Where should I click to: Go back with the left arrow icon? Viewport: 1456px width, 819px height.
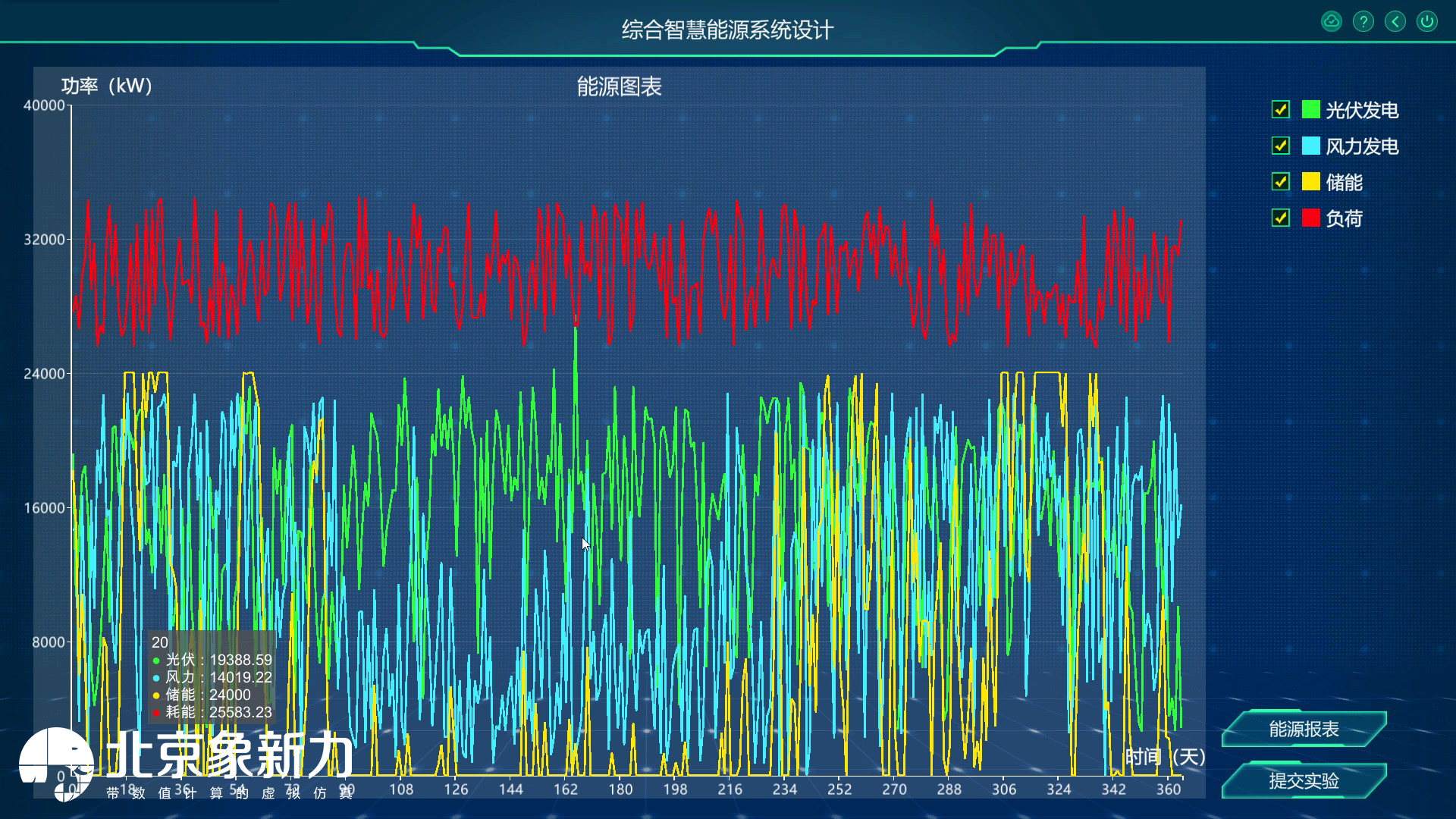pos(1395,21)
